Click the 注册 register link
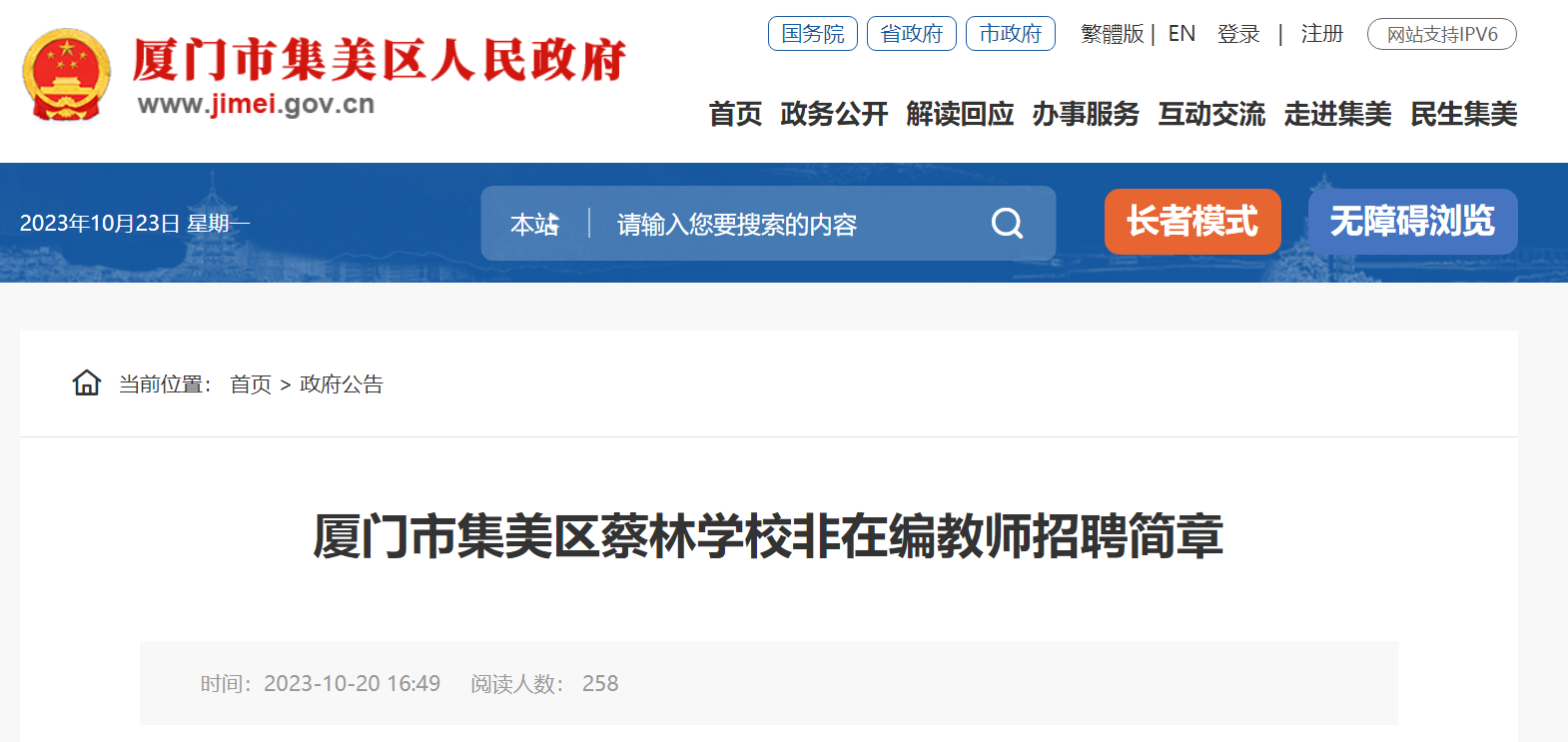Viewport: 1568px width, 742px height. pos(1322,34)
